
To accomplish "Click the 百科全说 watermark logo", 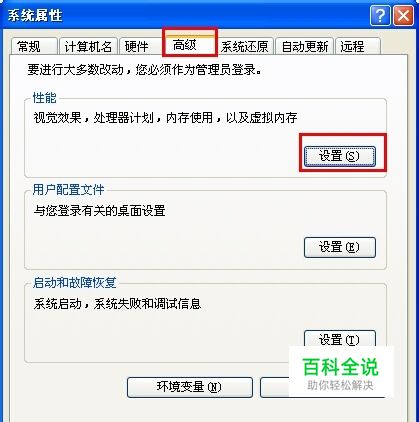I will click(x=341, y=372).
